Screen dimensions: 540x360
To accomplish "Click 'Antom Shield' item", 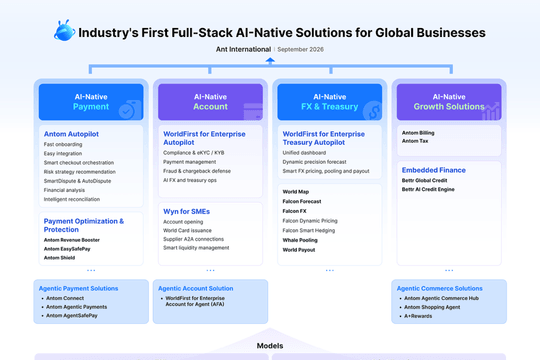I will 59,258.
